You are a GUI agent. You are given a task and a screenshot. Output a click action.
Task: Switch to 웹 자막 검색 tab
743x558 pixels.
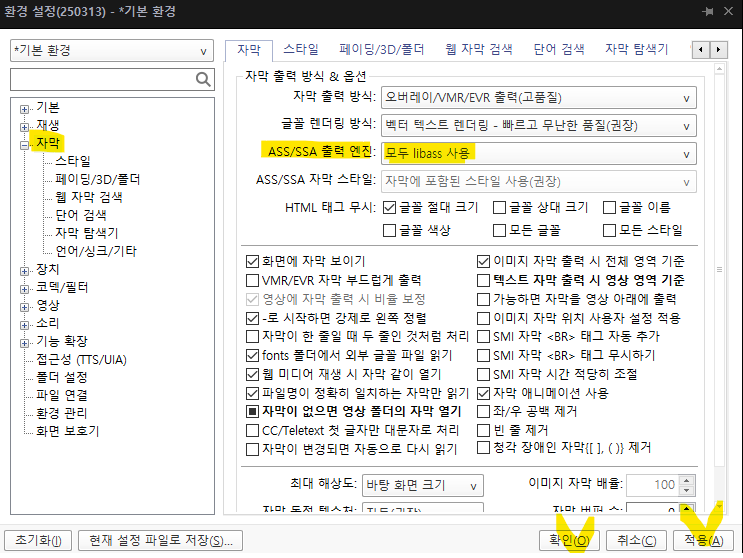479,49
